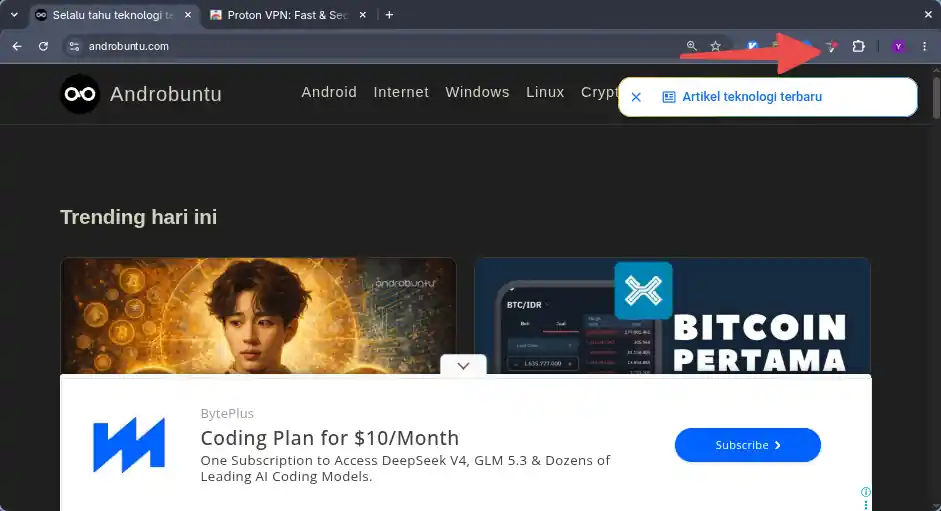941x511 pixels.
Task: Open the Coding Plan for $10/Month headline
Action: (x=329, y=438)
